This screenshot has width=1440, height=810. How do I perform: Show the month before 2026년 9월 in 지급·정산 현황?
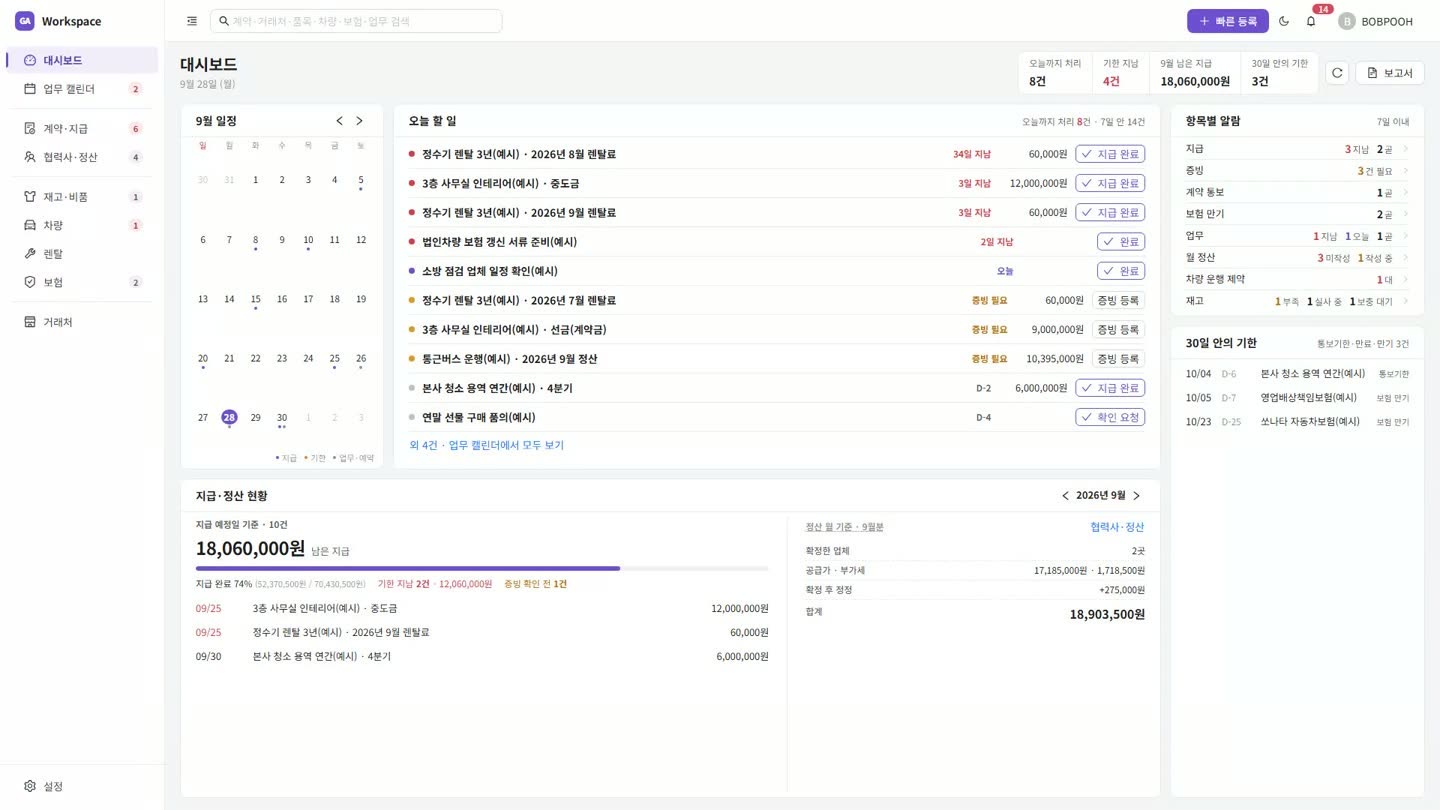[1065, 495]
